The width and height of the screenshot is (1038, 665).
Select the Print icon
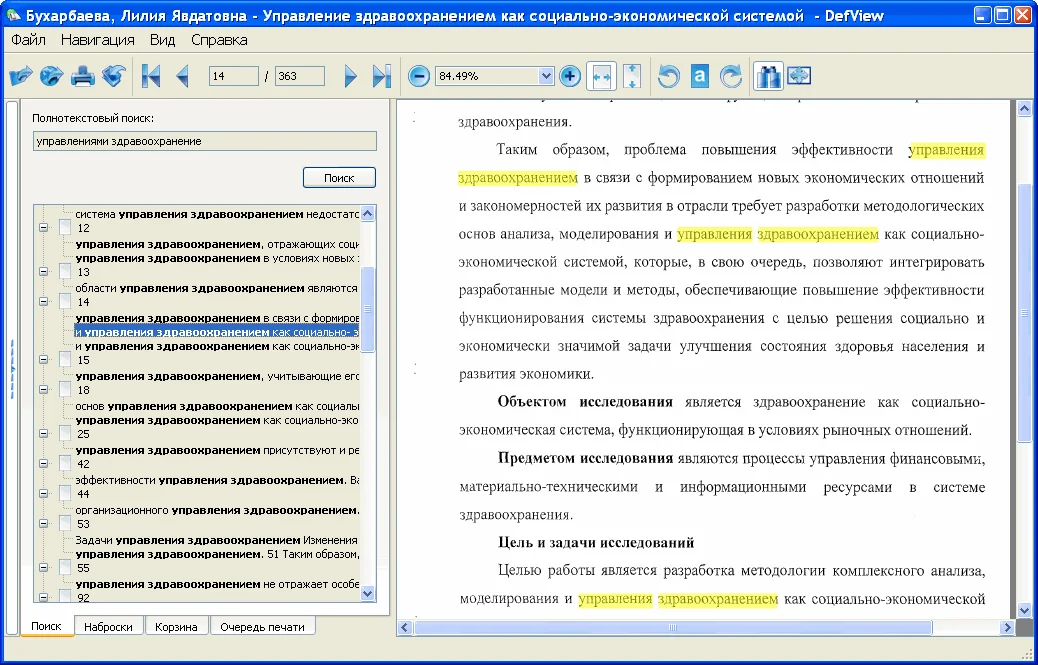[x=82, y=75]
